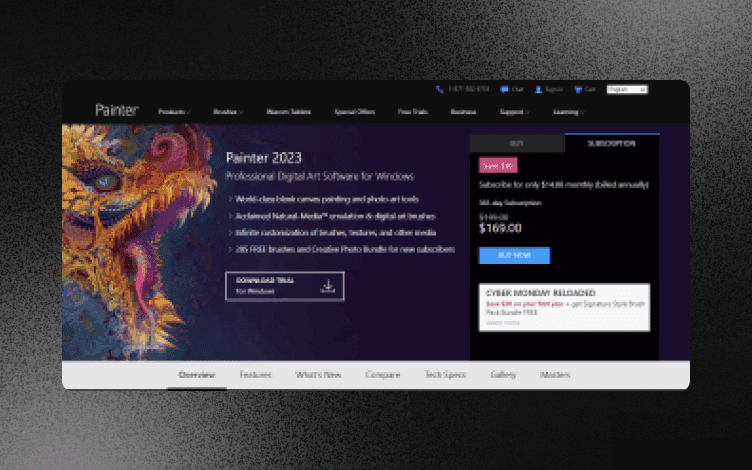Viewport: 752px width, 470px height.
Task: Open Special Offers in navigation
Action: [x=354, y=112]
